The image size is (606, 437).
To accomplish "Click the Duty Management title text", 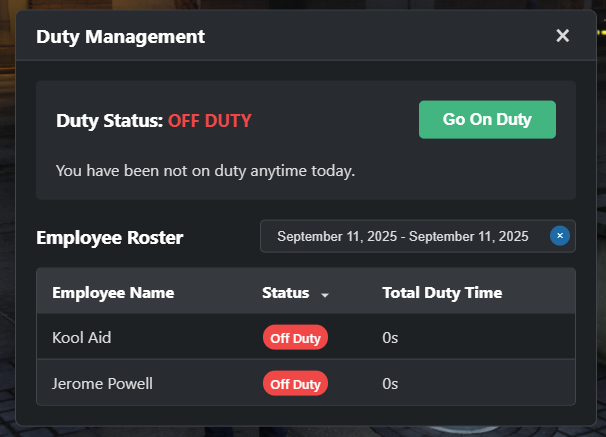I will (x=120, y=37).
